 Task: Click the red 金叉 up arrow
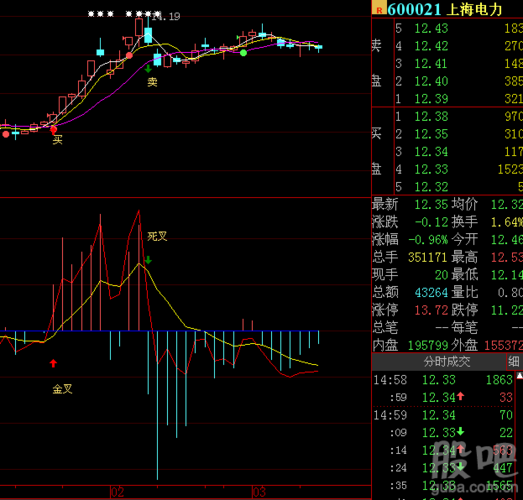[x=53, y=363]
